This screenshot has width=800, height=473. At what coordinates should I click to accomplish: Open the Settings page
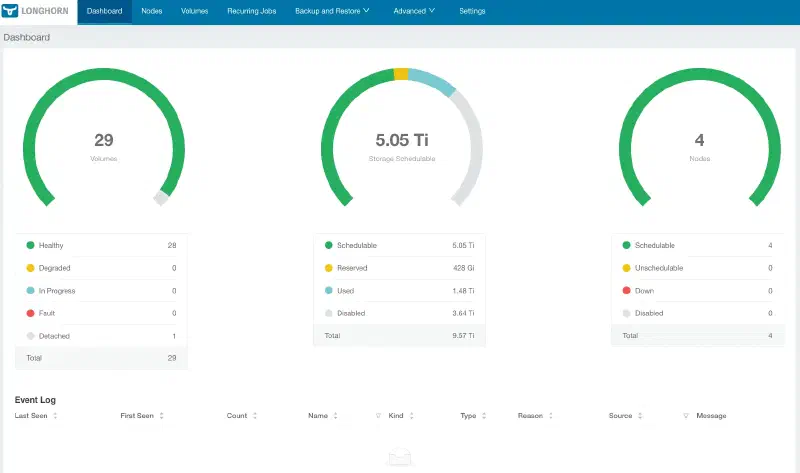[472, 11]
